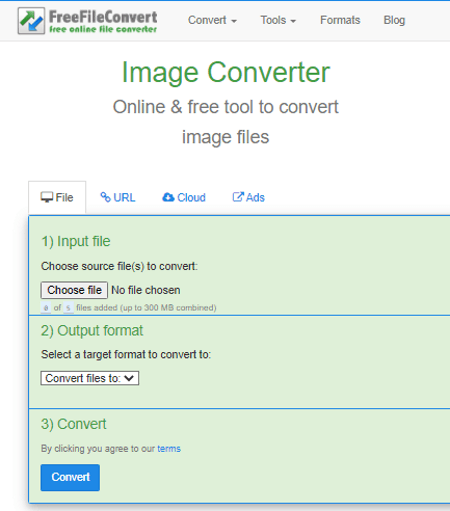The height and width of the screenshot is (511, 450).
Task: Click the Choose file button
Action: pyautogui.click(x=74, y=290)
